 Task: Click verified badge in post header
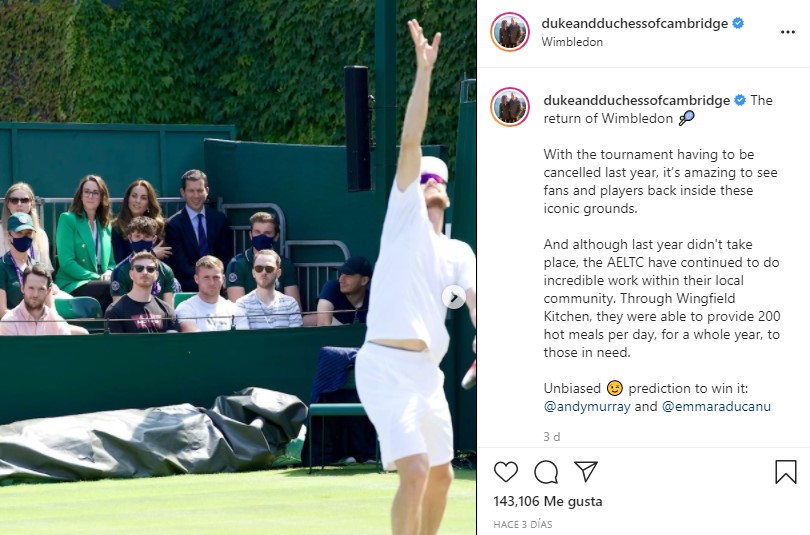738,23
